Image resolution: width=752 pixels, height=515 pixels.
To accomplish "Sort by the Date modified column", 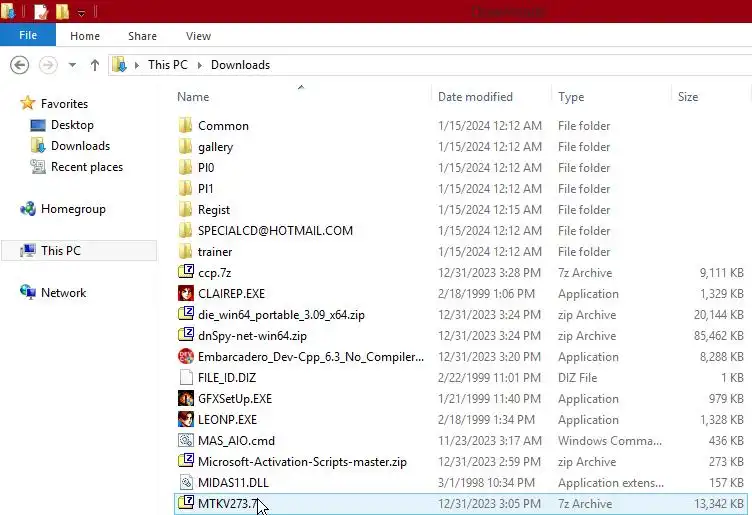I will tap(475, 97).
